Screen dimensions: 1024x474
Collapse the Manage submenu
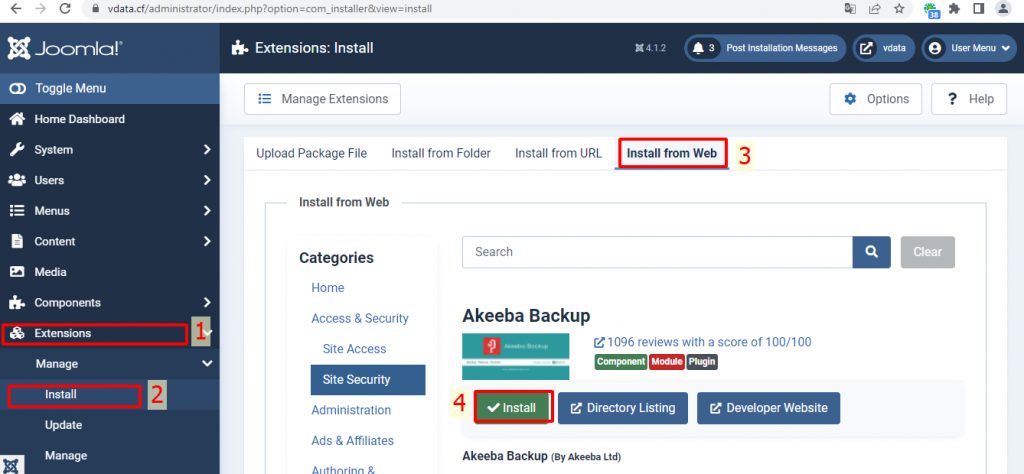206,364
